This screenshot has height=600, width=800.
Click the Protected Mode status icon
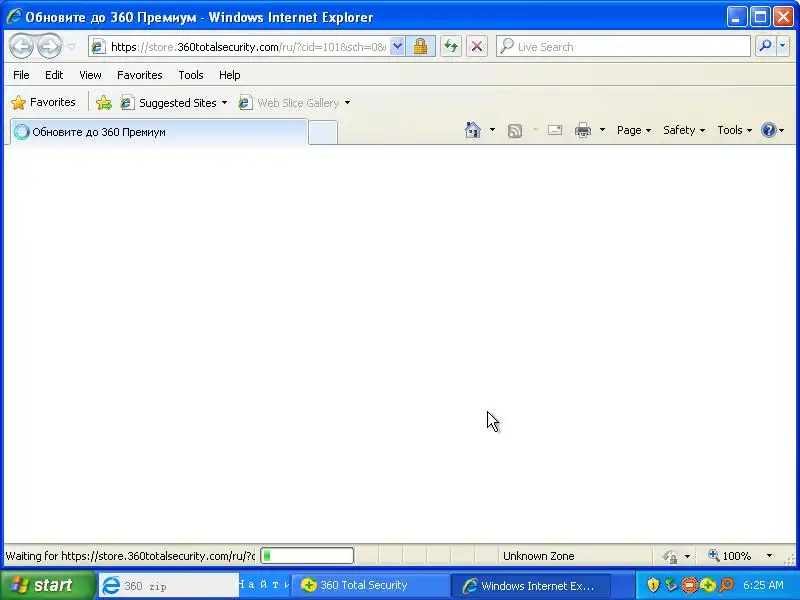point(670,556)
